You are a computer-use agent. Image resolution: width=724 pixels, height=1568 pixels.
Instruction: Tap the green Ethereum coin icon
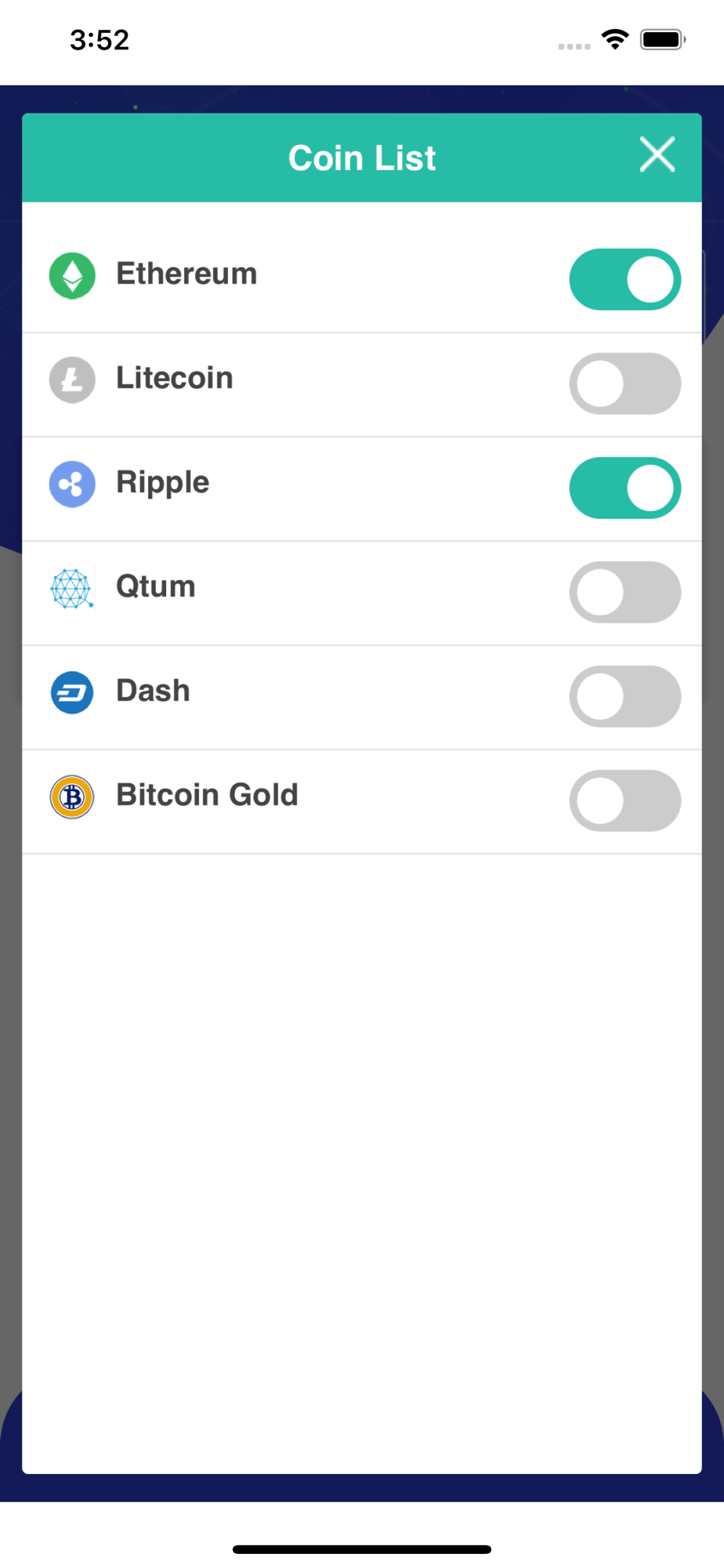point(72,276)
